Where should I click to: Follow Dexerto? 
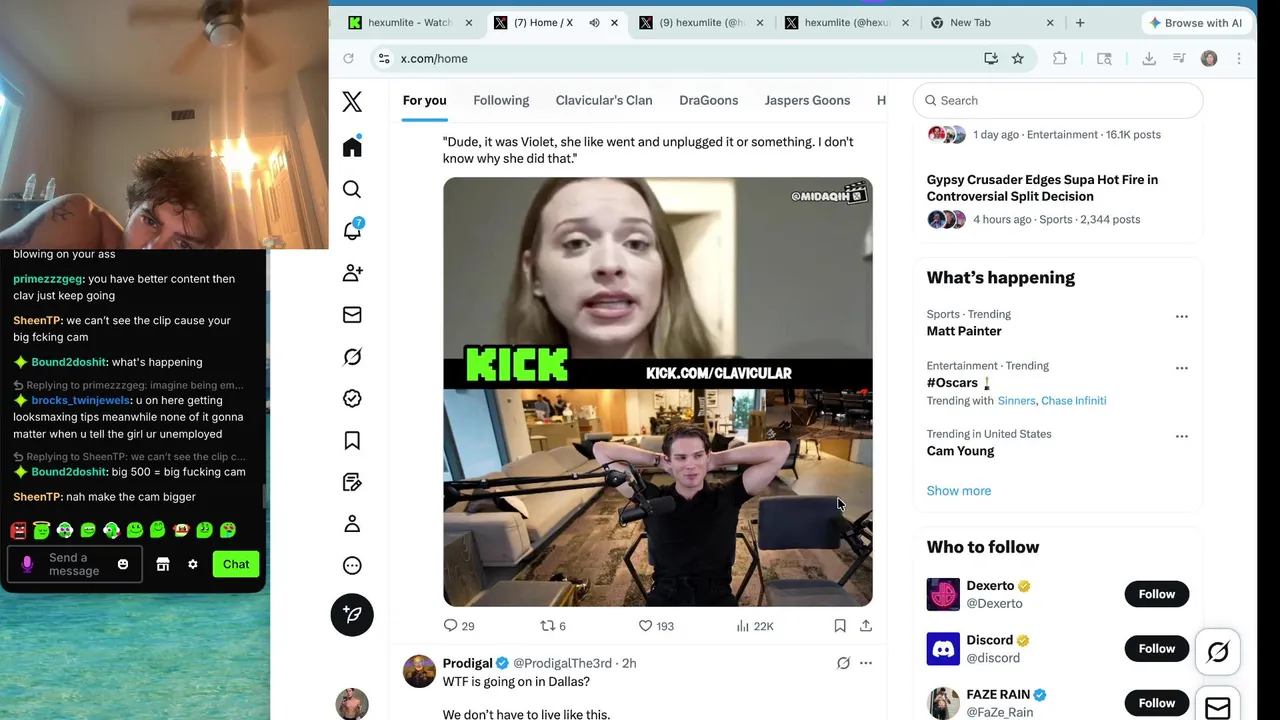click(x=1156, y=594)
